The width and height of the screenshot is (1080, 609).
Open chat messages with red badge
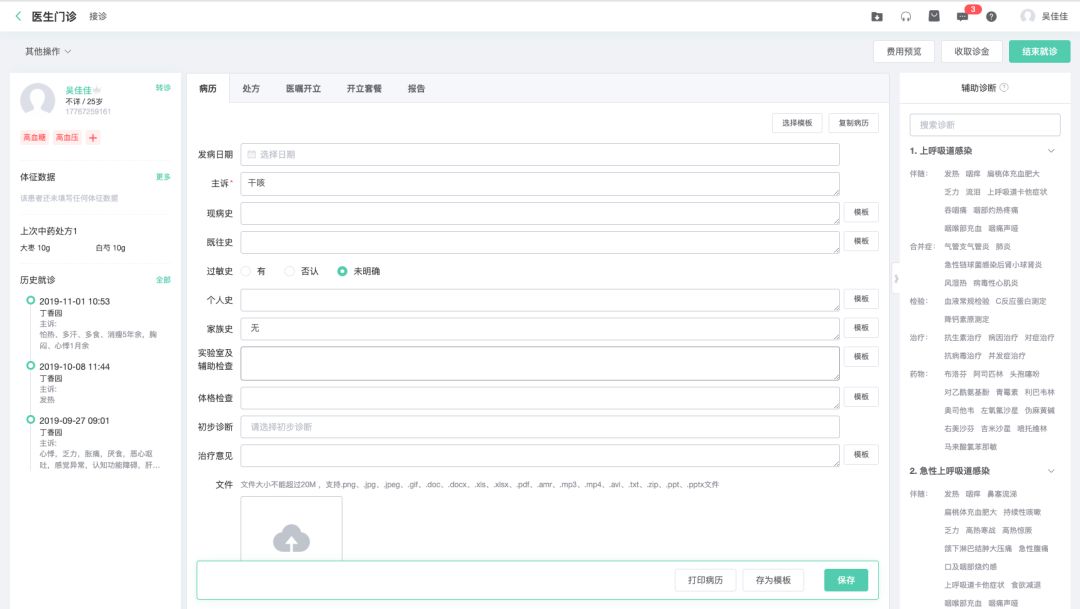pos(963,17)
